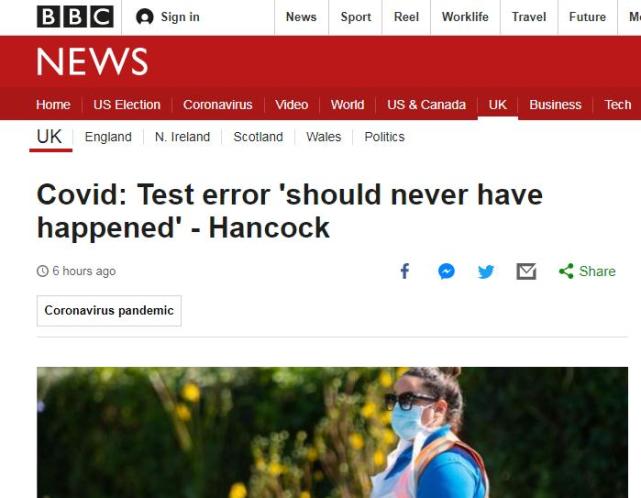Open the green Share options

[587, 271]
